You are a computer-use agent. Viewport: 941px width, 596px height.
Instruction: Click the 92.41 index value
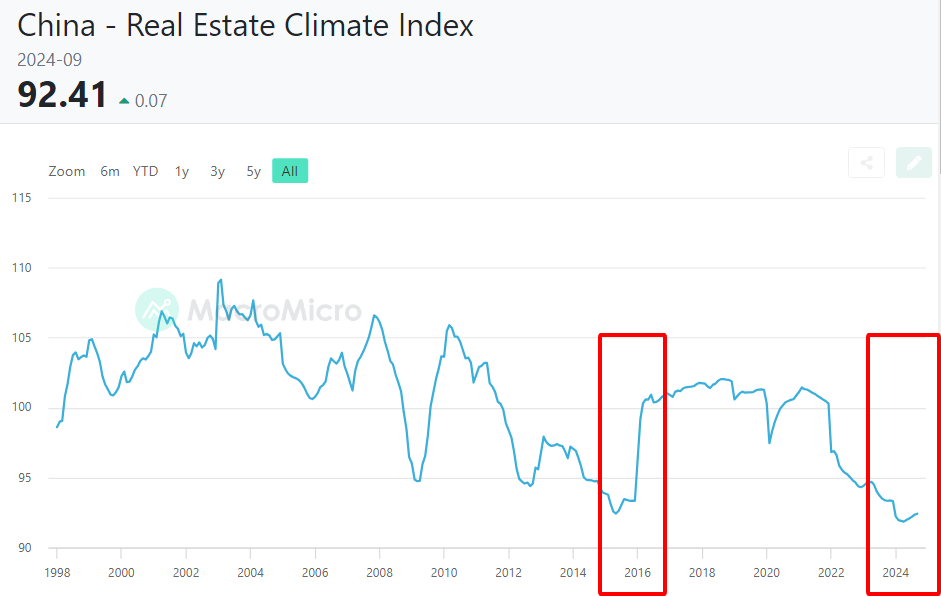coord(62,96)
